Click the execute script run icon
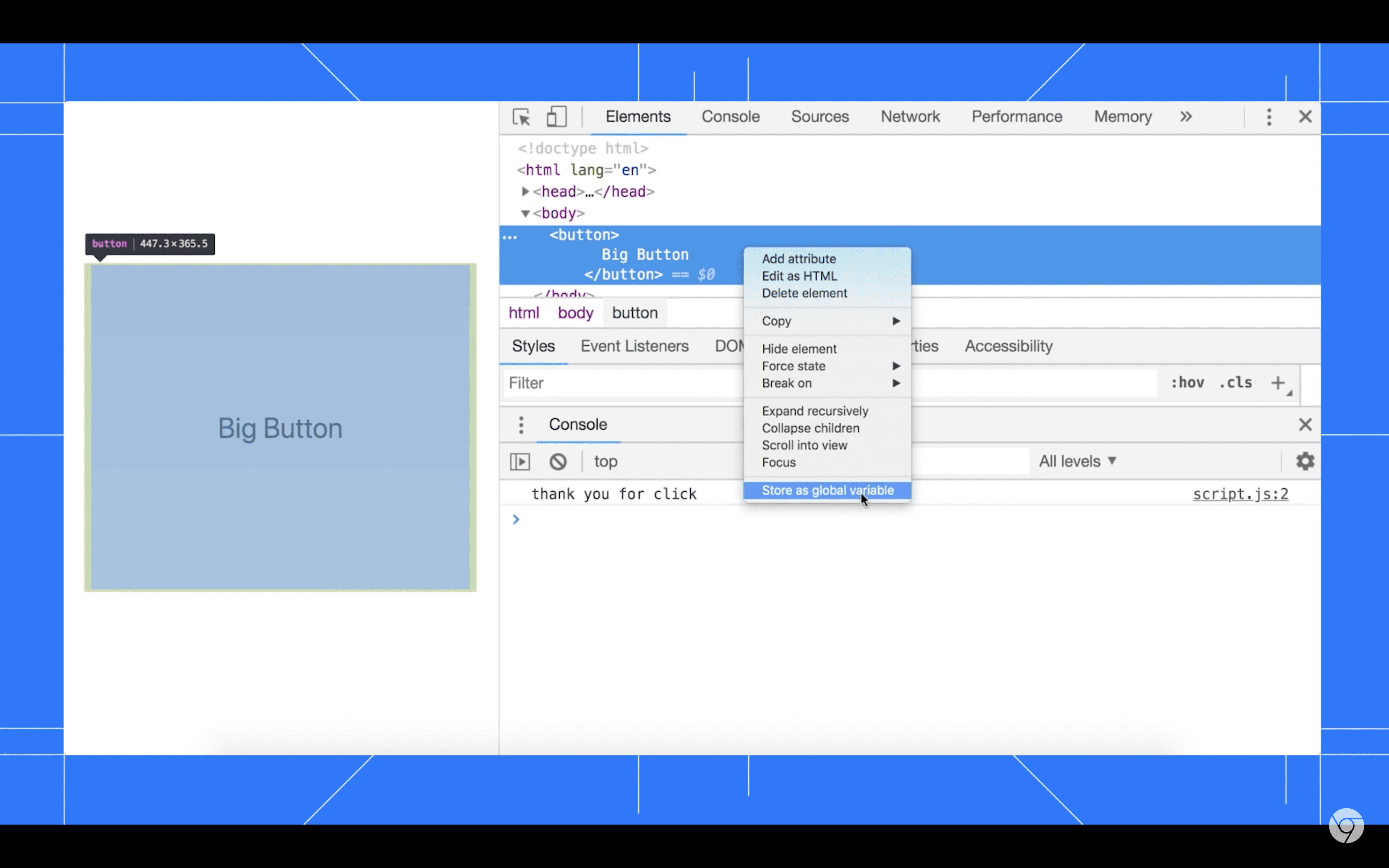Image resolution: width=1389 pixels, height=868 pixels. pos(520,461)
